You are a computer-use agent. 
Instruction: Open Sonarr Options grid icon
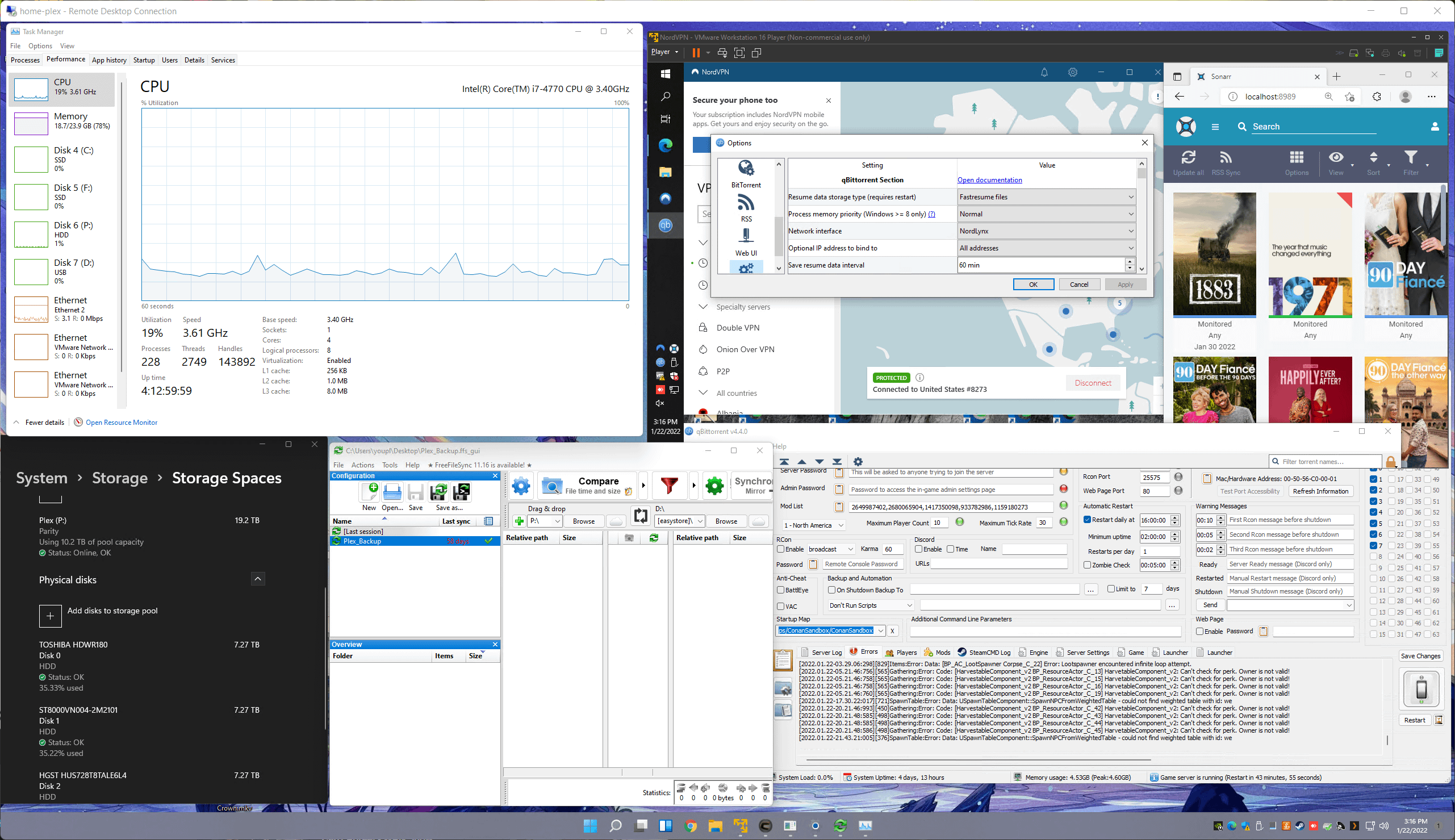pos(1297,157)
